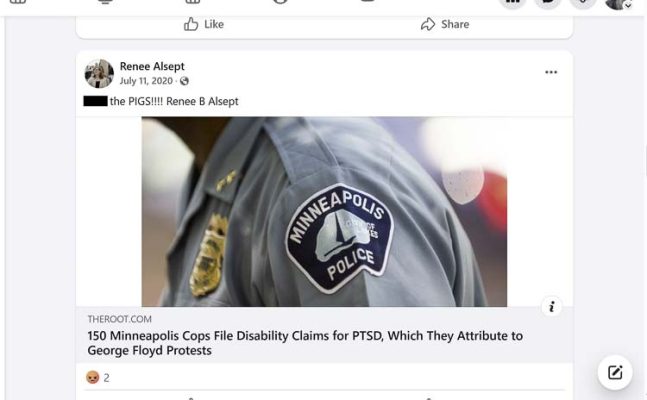Screen dimensions: 647x400
Task: Open the Messenger icon in top bar
Action: 548,2
